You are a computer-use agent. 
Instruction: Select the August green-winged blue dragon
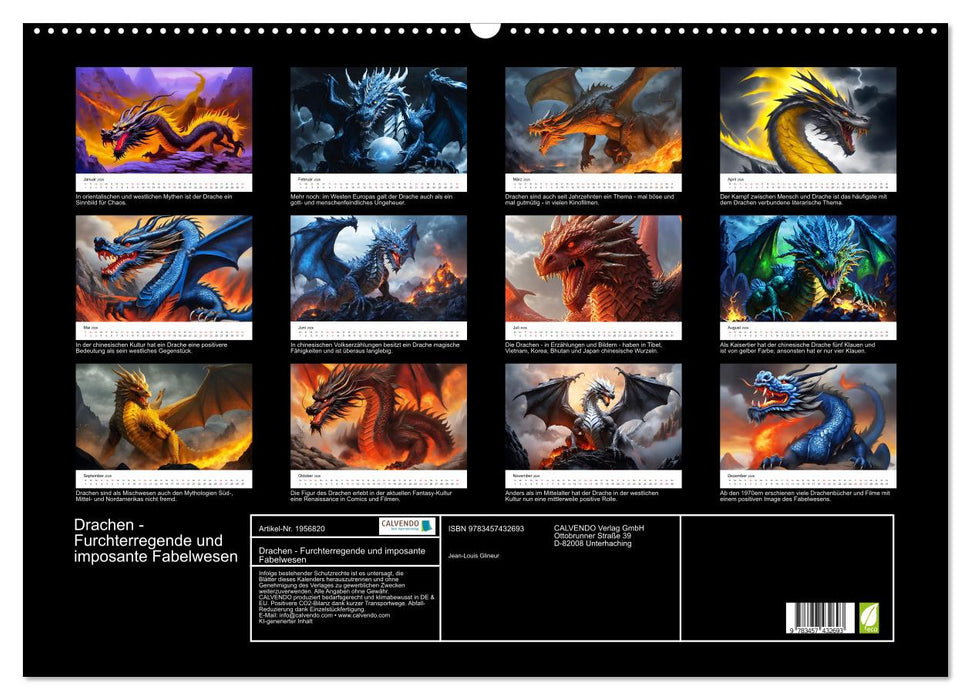click(808, 268)
